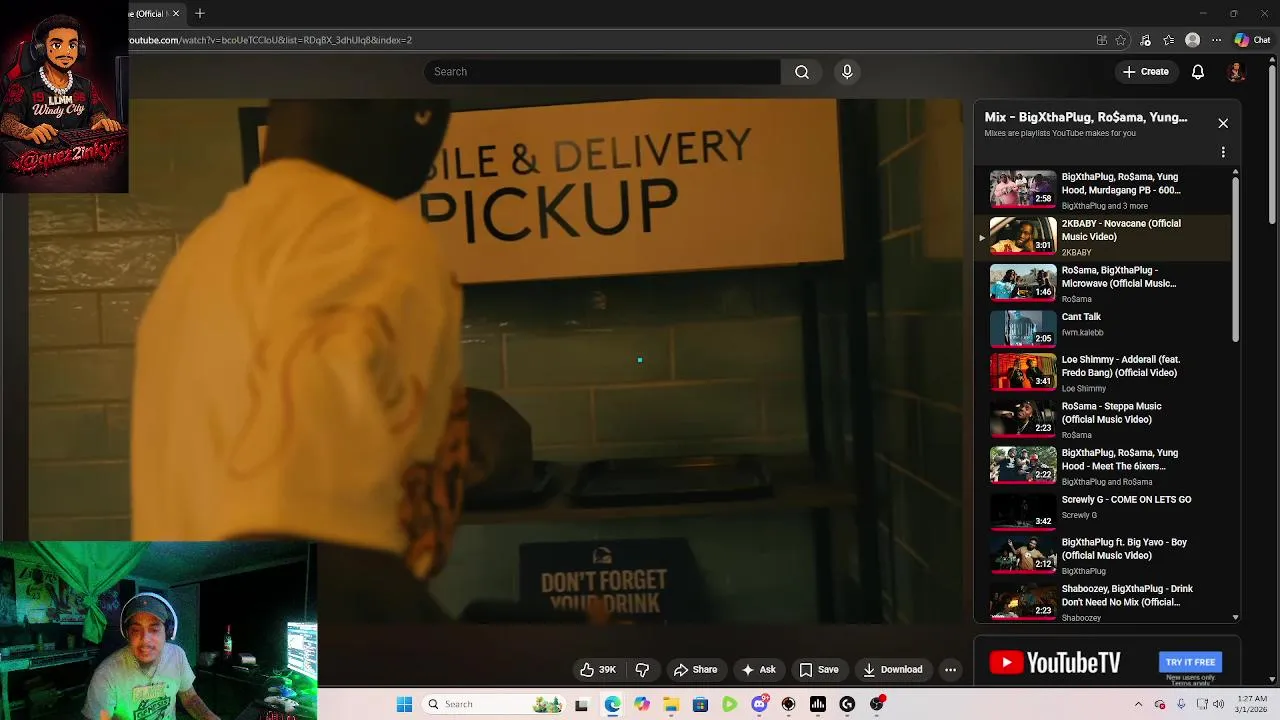Open browser app-available icon in address bar
The width and height of the screenshot is (1280, 720).
(x=1101, y=40)
